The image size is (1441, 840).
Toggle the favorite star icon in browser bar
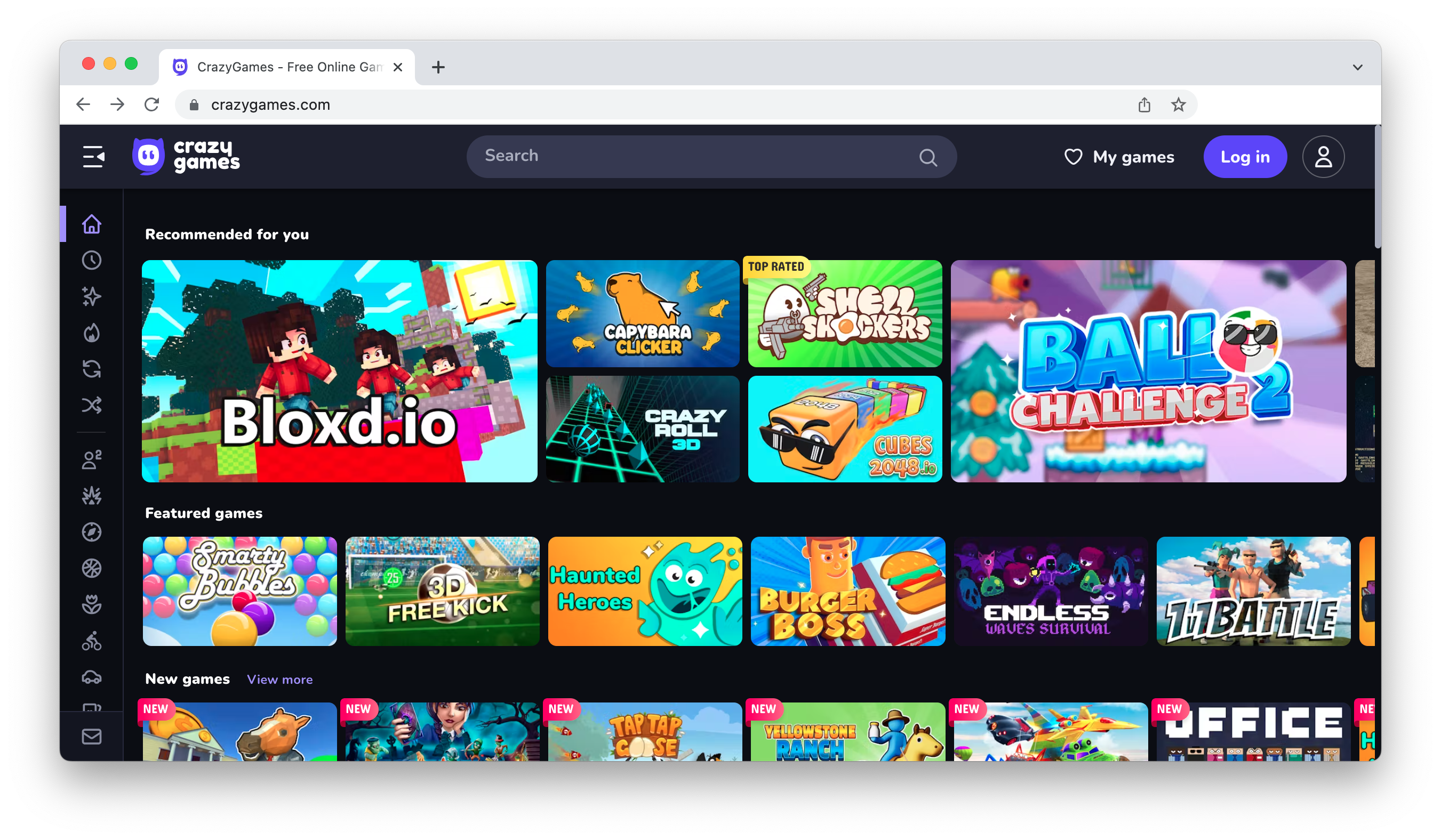pos(1178,104)
